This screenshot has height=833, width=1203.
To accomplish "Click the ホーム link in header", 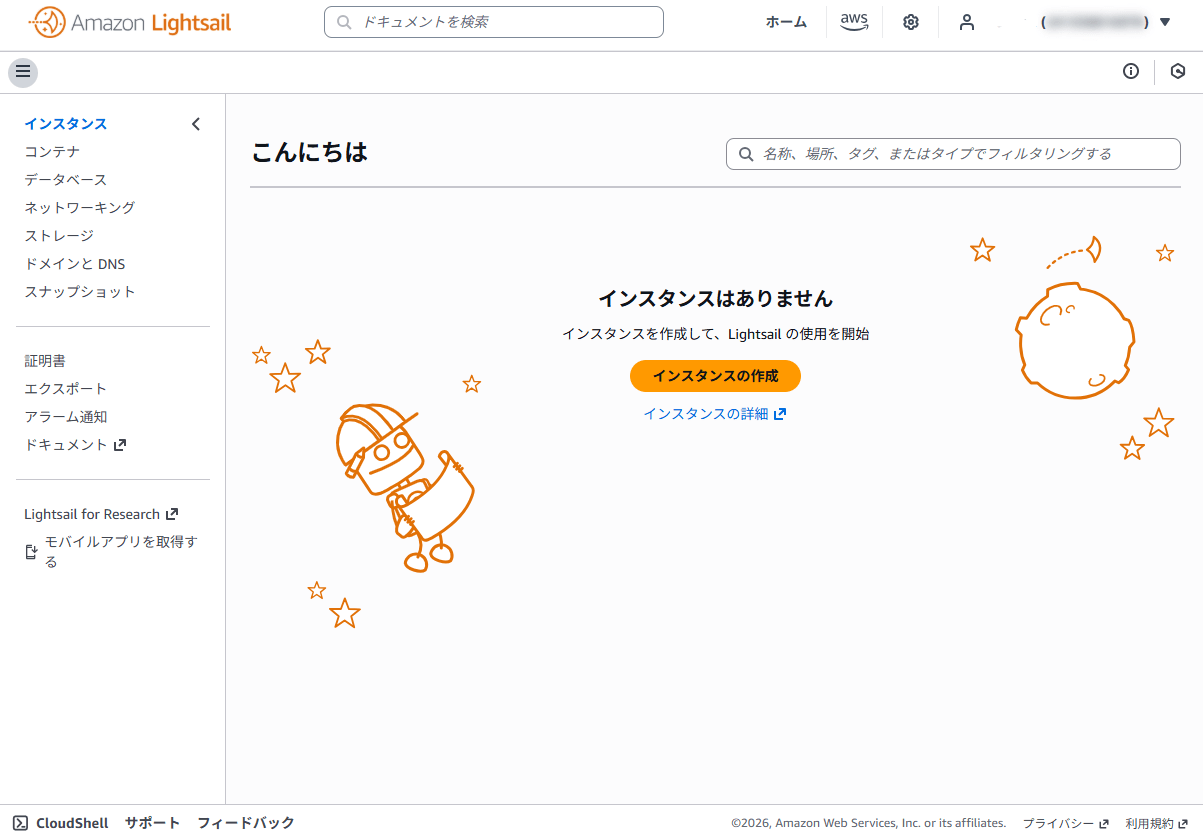I will (786, 22).
